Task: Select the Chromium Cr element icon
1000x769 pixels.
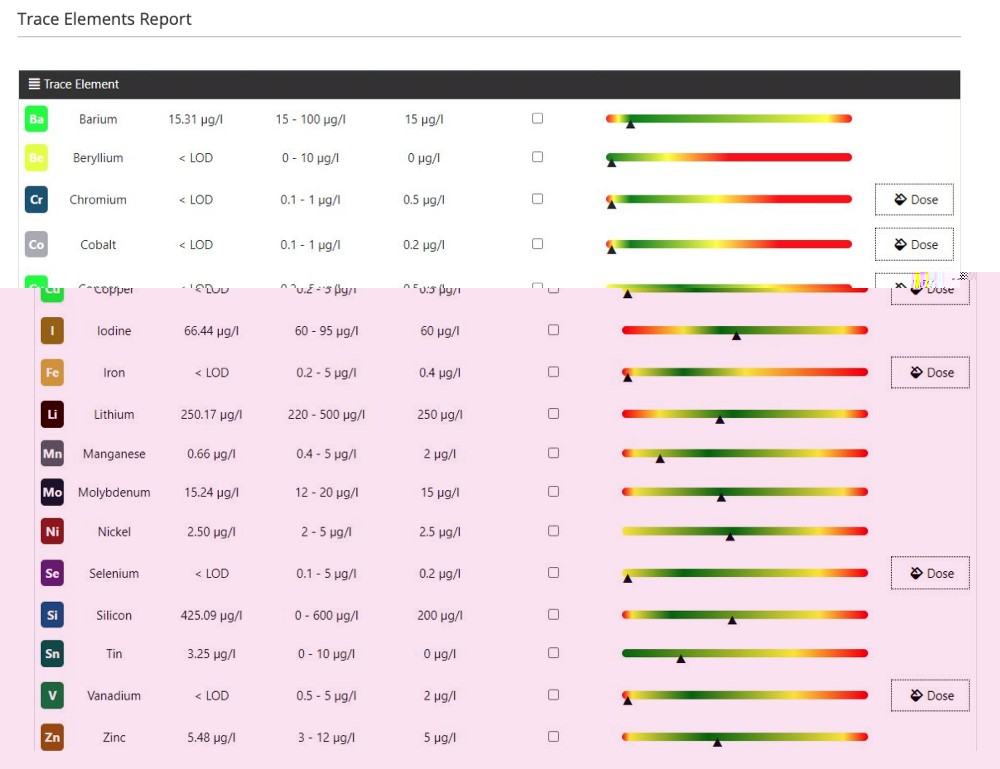Action: coord(36,200)
